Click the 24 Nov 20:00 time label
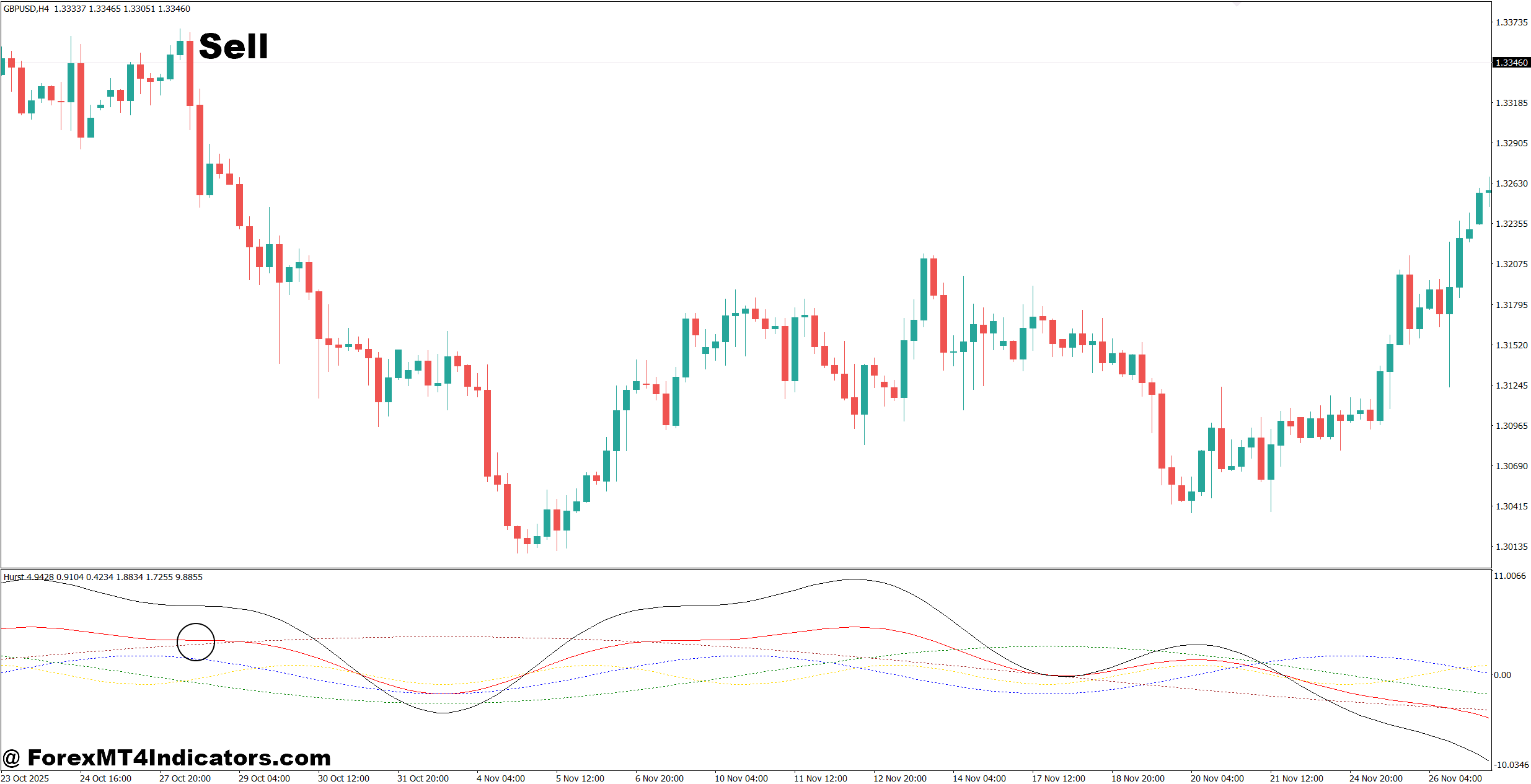 (1376, 778)
